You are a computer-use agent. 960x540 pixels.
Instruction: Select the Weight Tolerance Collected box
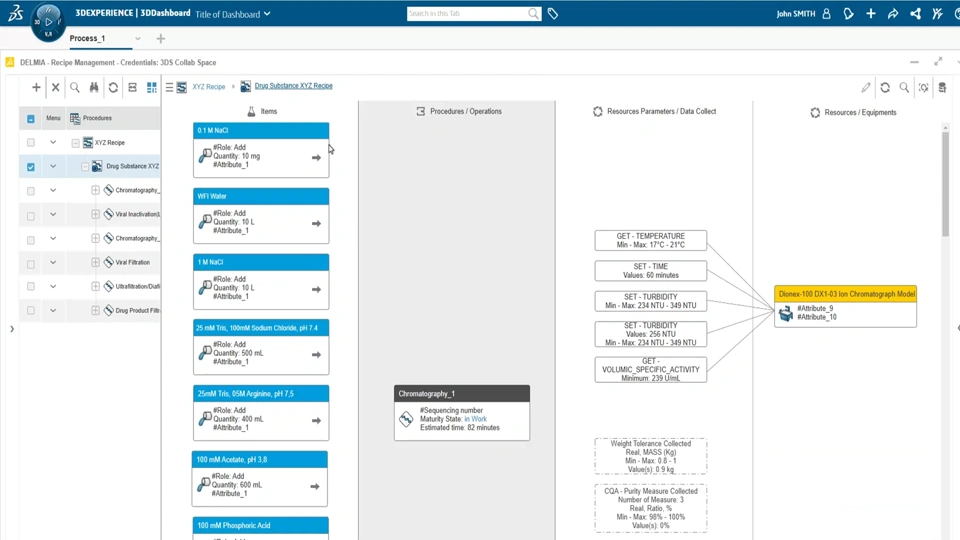click(x=651, y=456)
